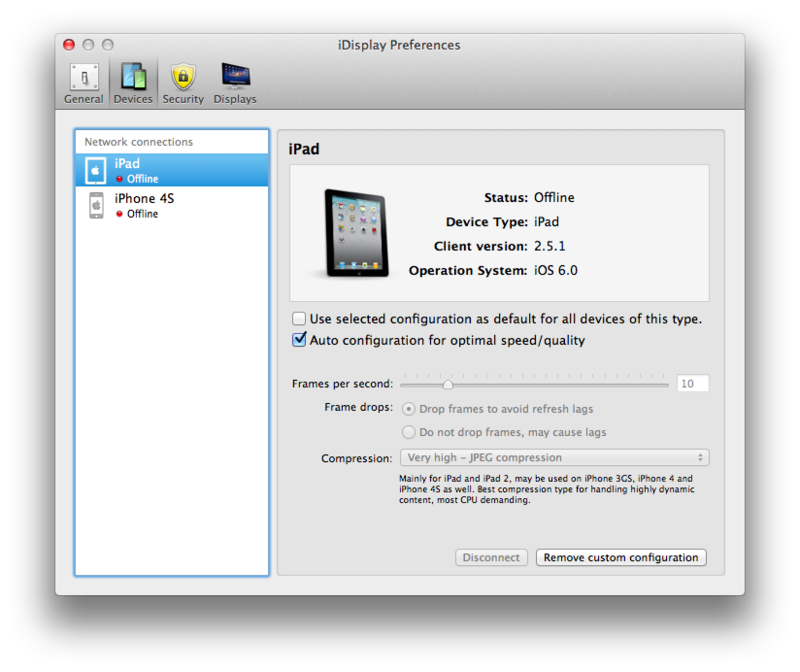Uncheck Auto configuration for optimal speed/quality
The width and height of the screenshot is (800, 672).
tap(299, 340)
